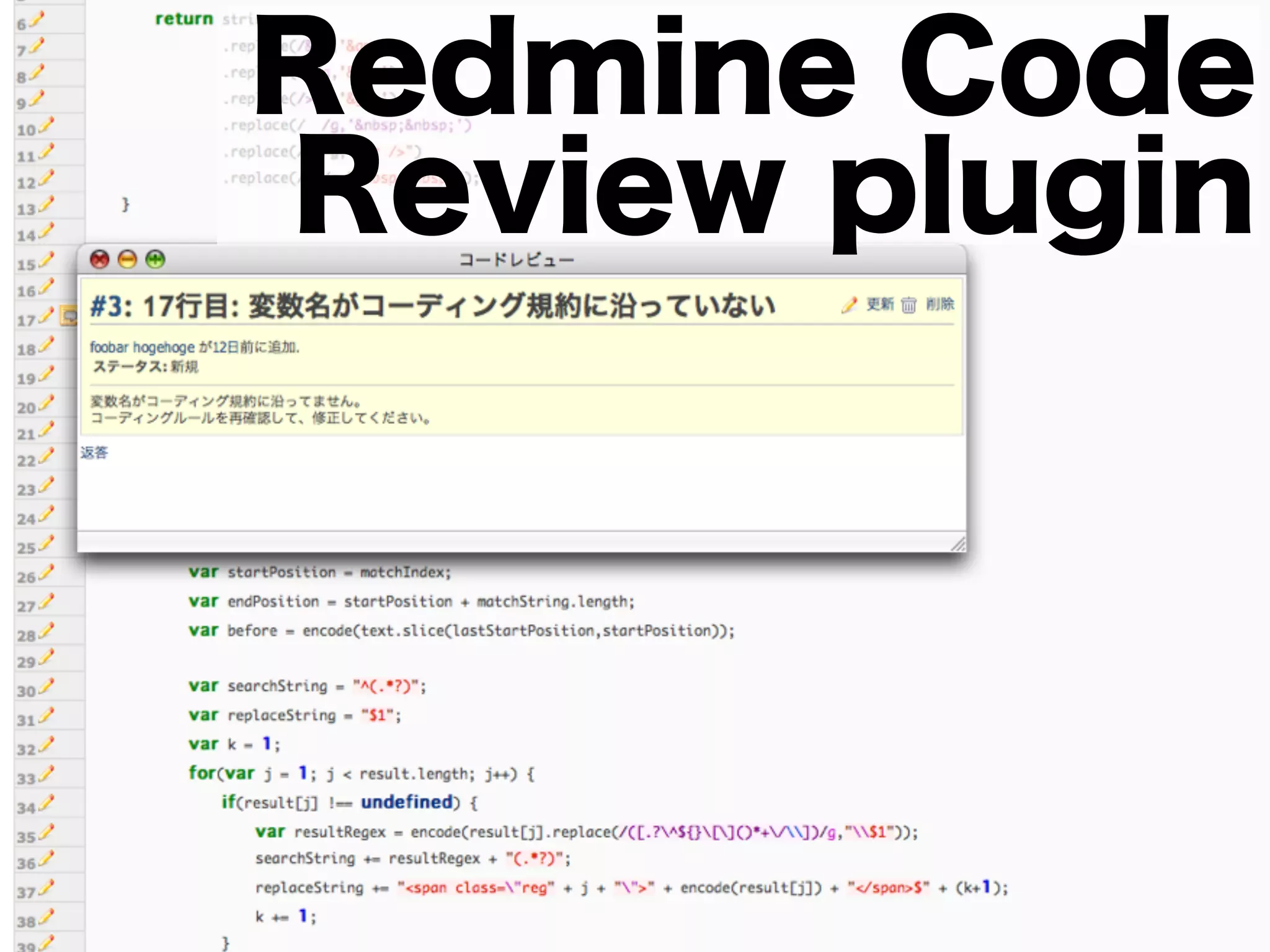
Task: Click the 返答 (reply) link
Action: click(94, 452)
